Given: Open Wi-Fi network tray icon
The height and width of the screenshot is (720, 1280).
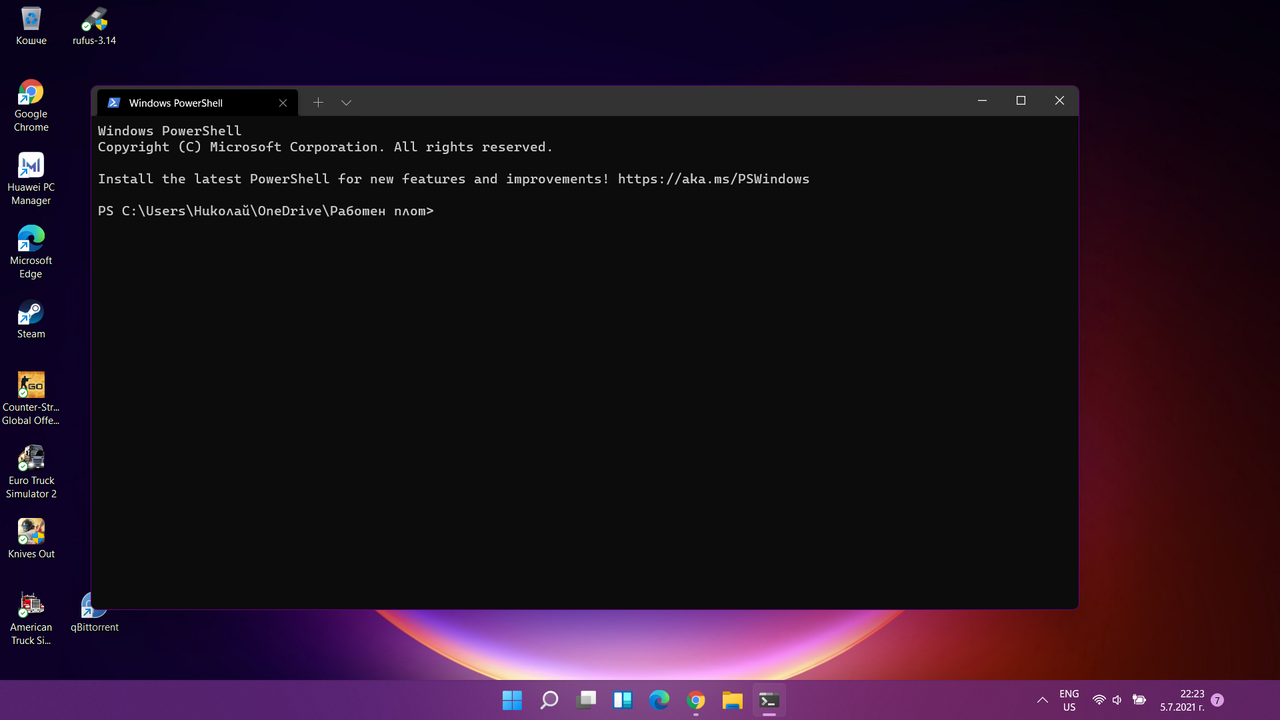Looking at the screenshot, I should pos(1099,700).
